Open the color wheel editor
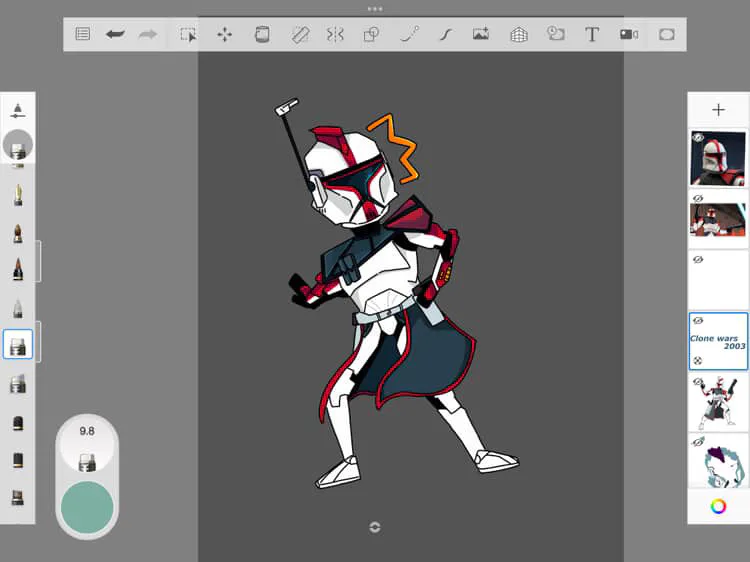 718,507
